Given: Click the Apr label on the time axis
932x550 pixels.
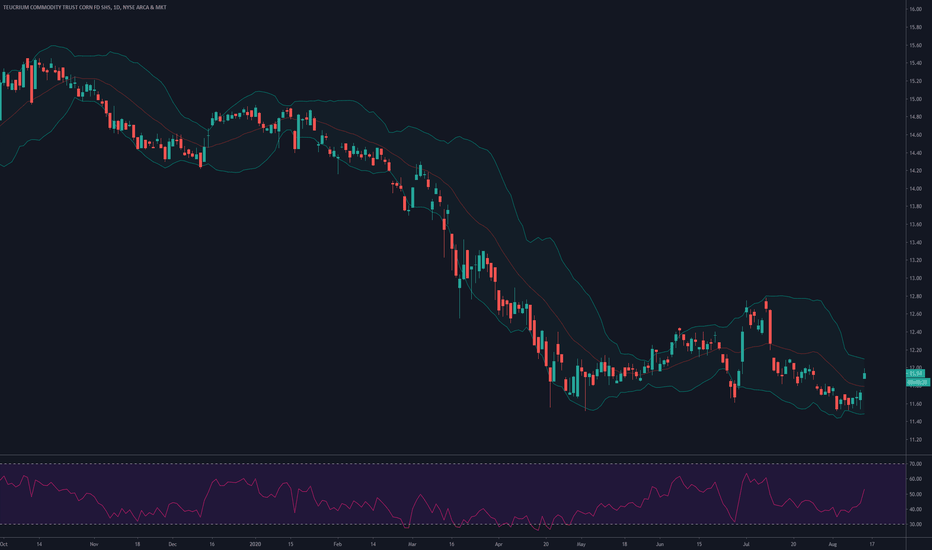Looking at the screenshot, I should coord(498,544).
